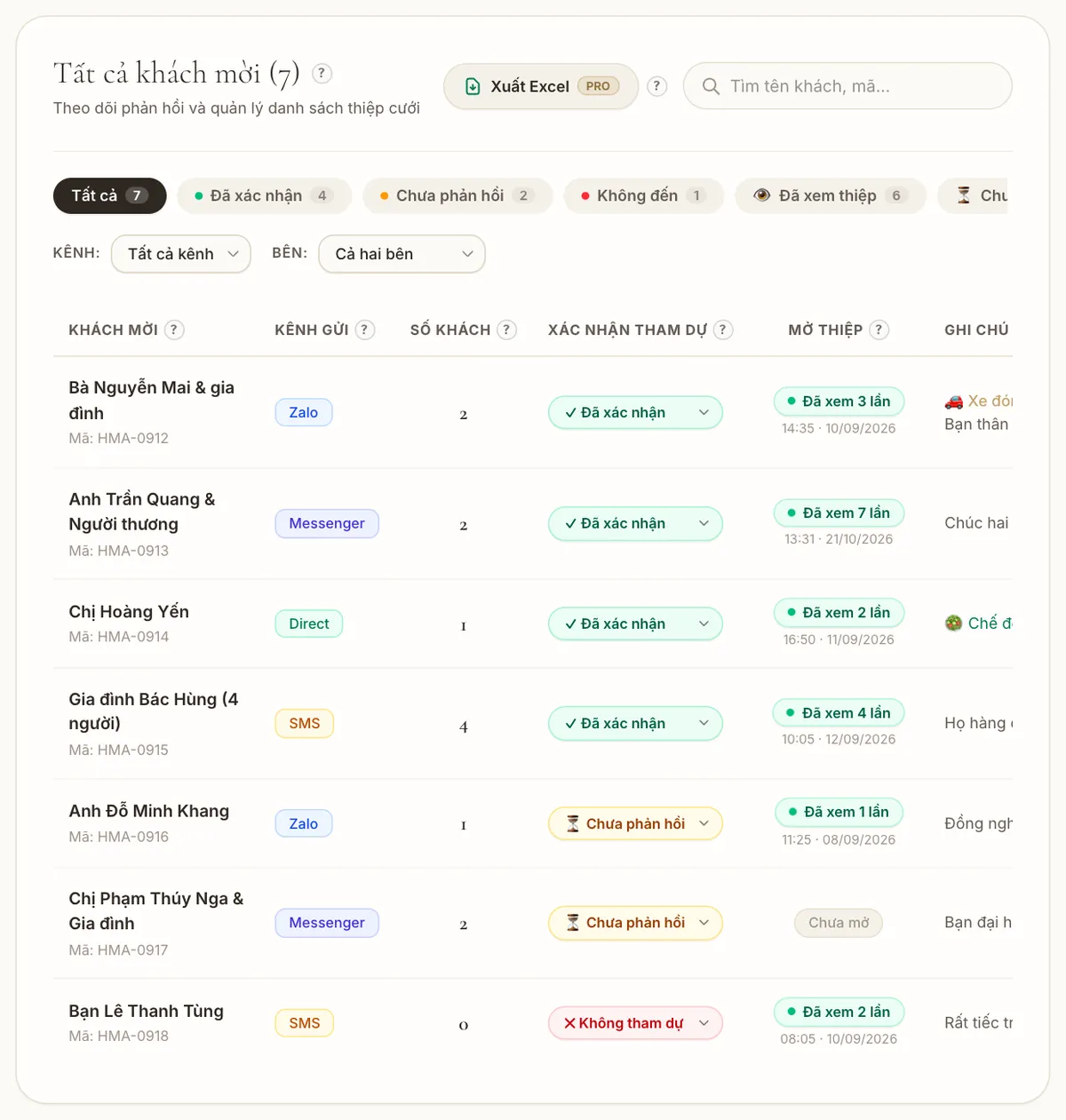Click timestamp 10:05 · 12/09/2026
The width and height of the screenshot is (1066, 1120).
click(839, 739)
